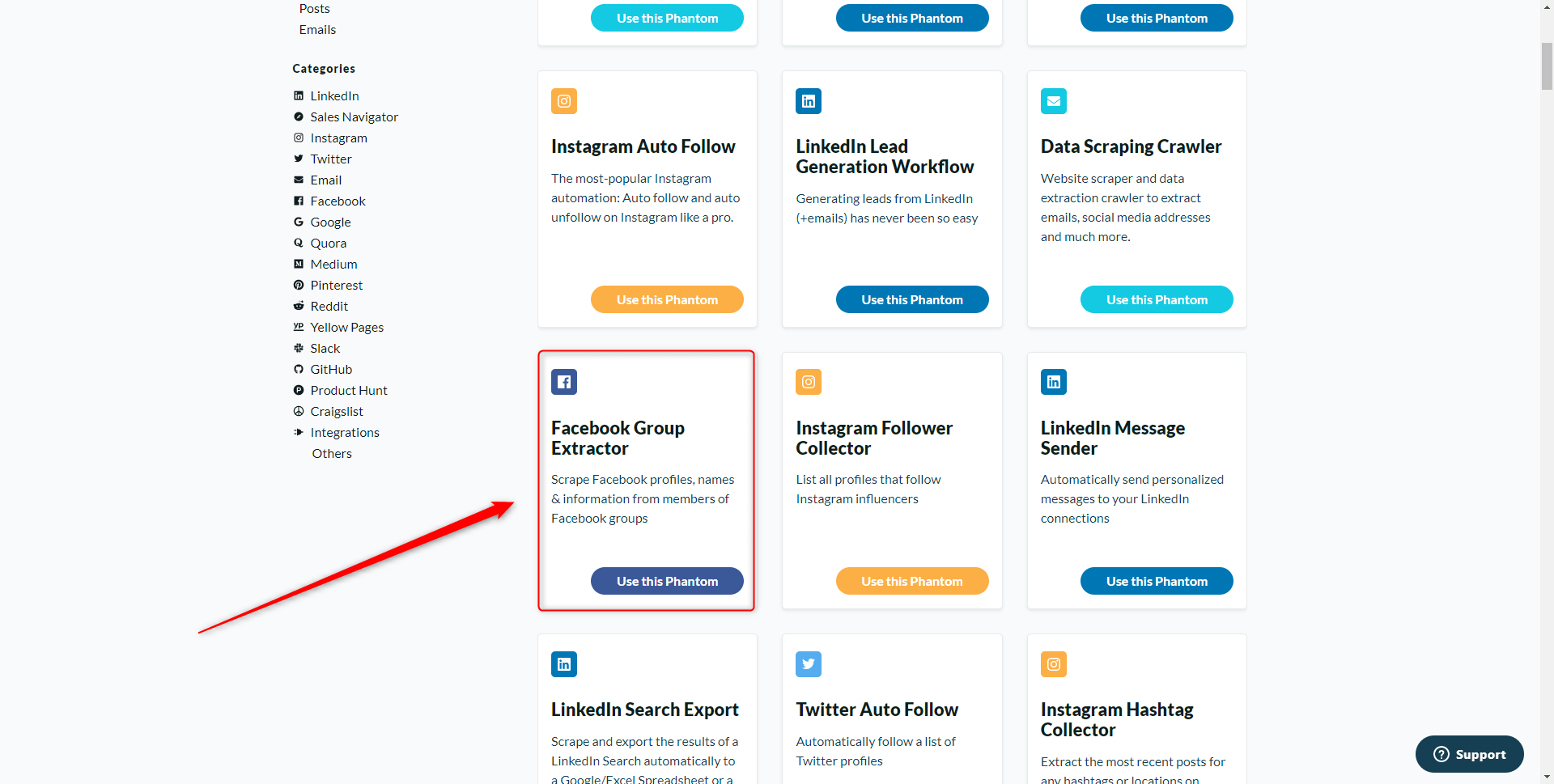Viewport: 1554px width, 784px height.
Task: Open the LinkedIn Search Export title
Action: (644, 710)
